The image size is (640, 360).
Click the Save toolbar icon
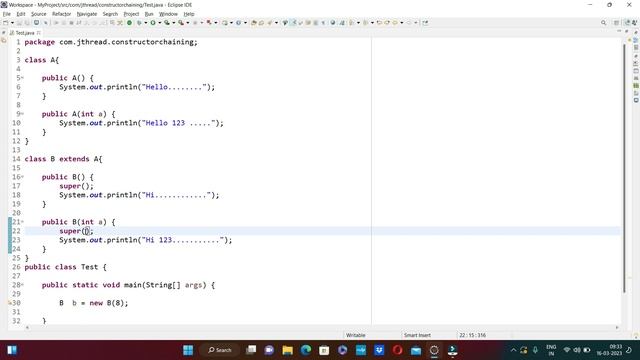(19, 23)
